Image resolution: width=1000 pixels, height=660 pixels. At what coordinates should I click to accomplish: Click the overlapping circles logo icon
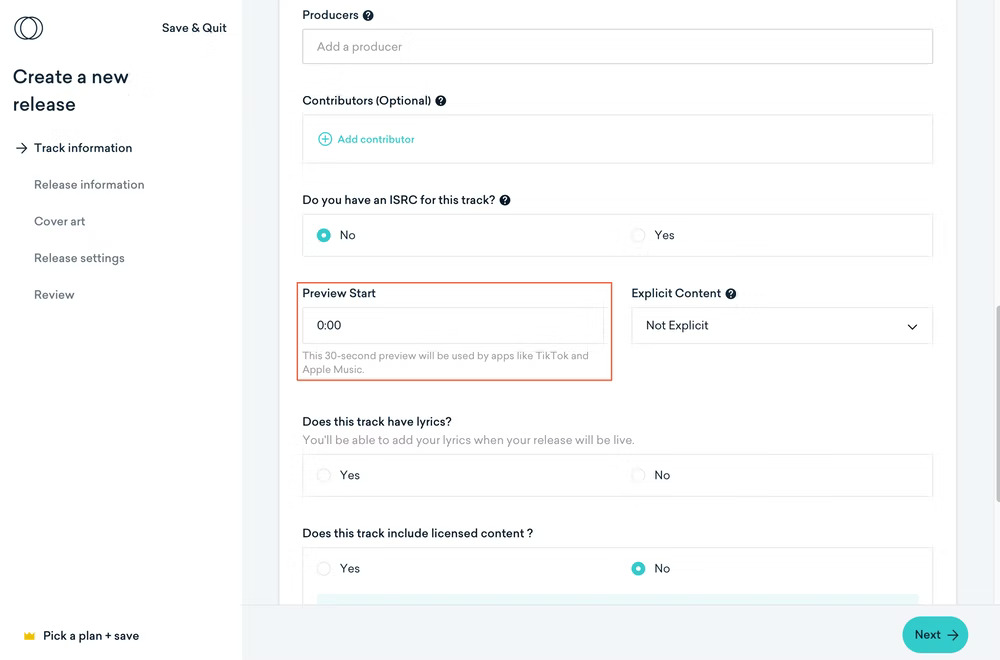pyautogui.click(x=28, y=28)
